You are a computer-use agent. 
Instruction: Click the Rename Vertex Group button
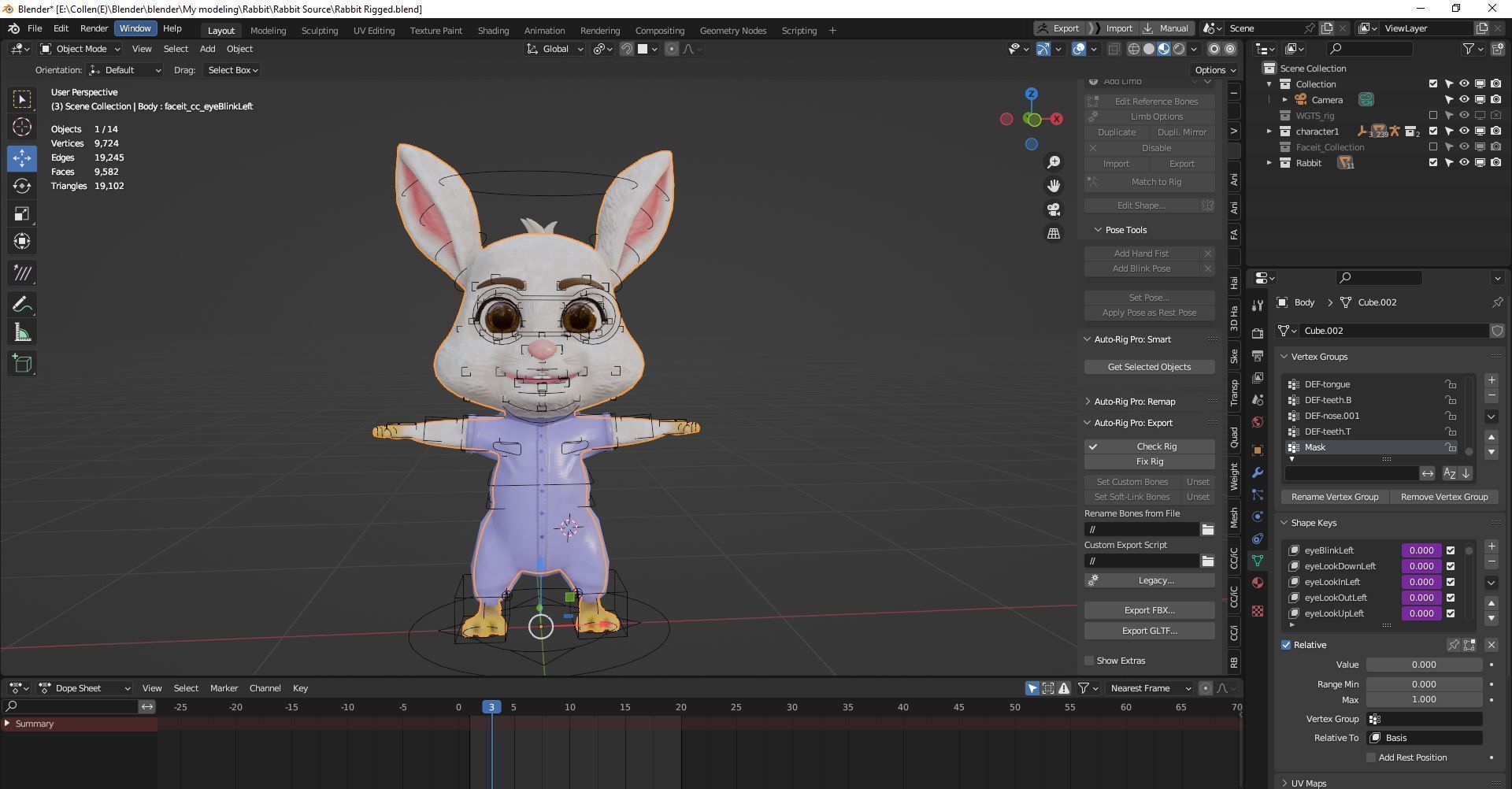tap(1334, 497)
